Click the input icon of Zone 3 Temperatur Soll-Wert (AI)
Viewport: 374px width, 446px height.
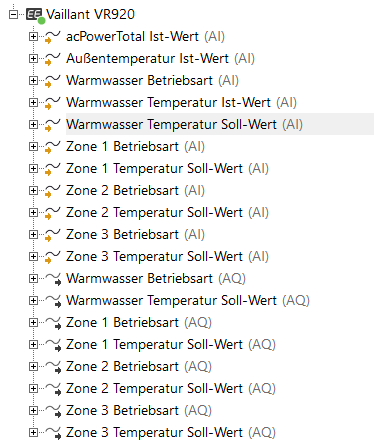[x=52, y=257]
